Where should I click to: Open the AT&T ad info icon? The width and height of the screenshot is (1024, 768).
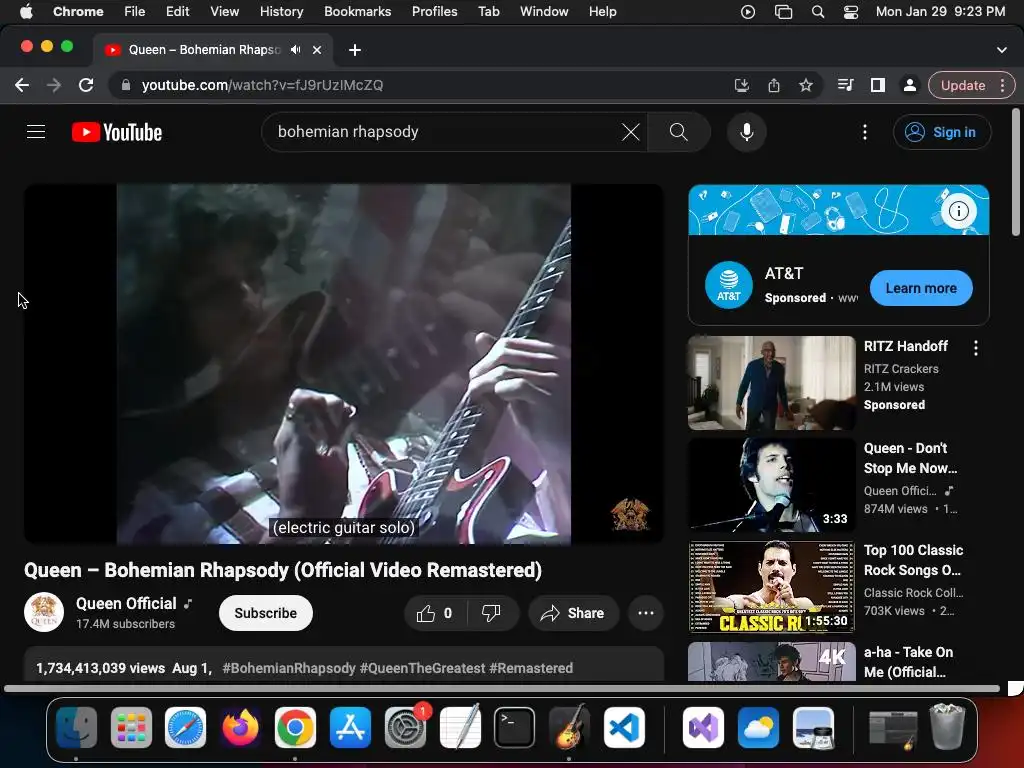click(x=958, y=211)
